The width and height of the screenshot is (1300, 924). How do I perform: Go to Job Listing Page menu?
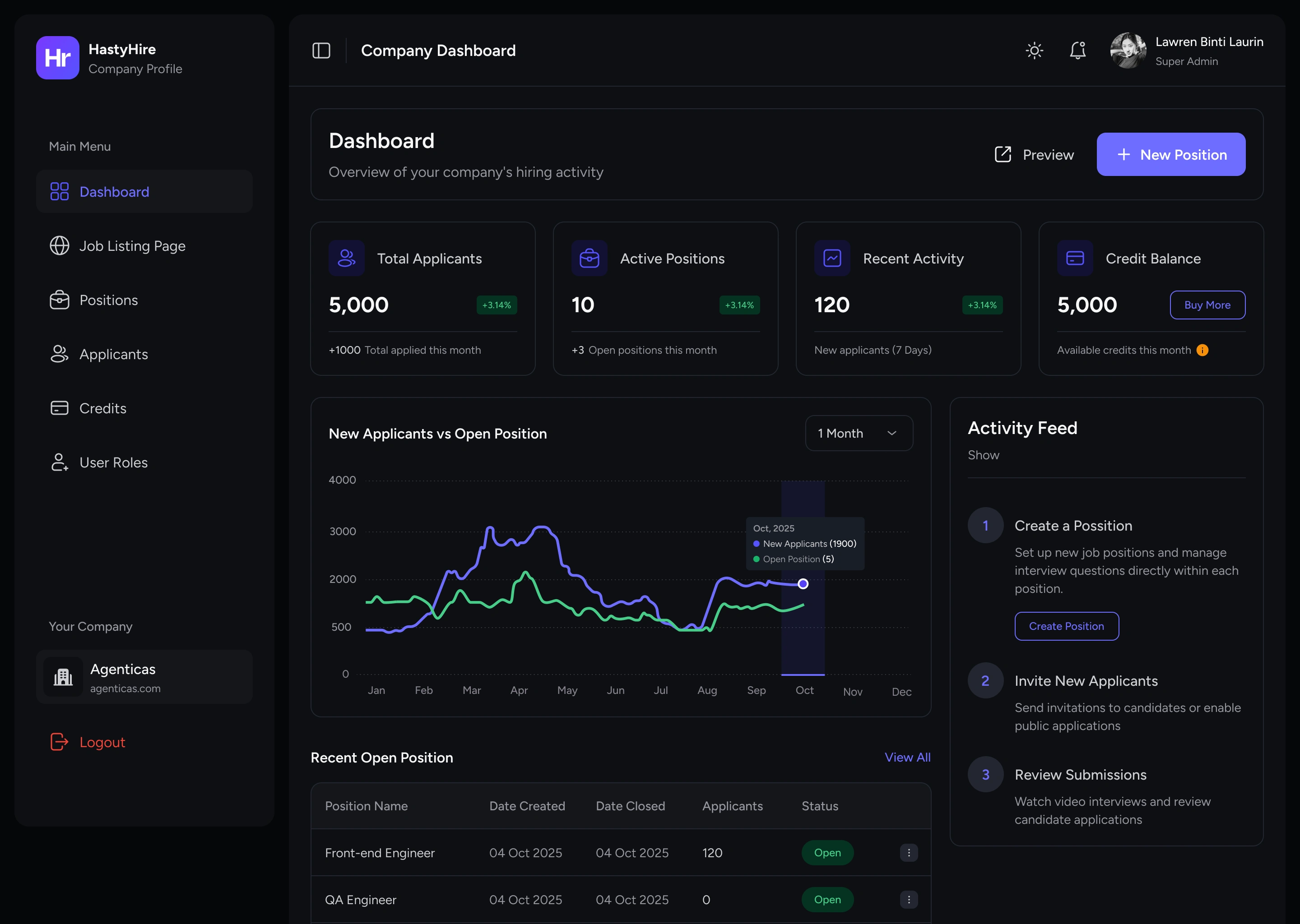tap(132, 246)
